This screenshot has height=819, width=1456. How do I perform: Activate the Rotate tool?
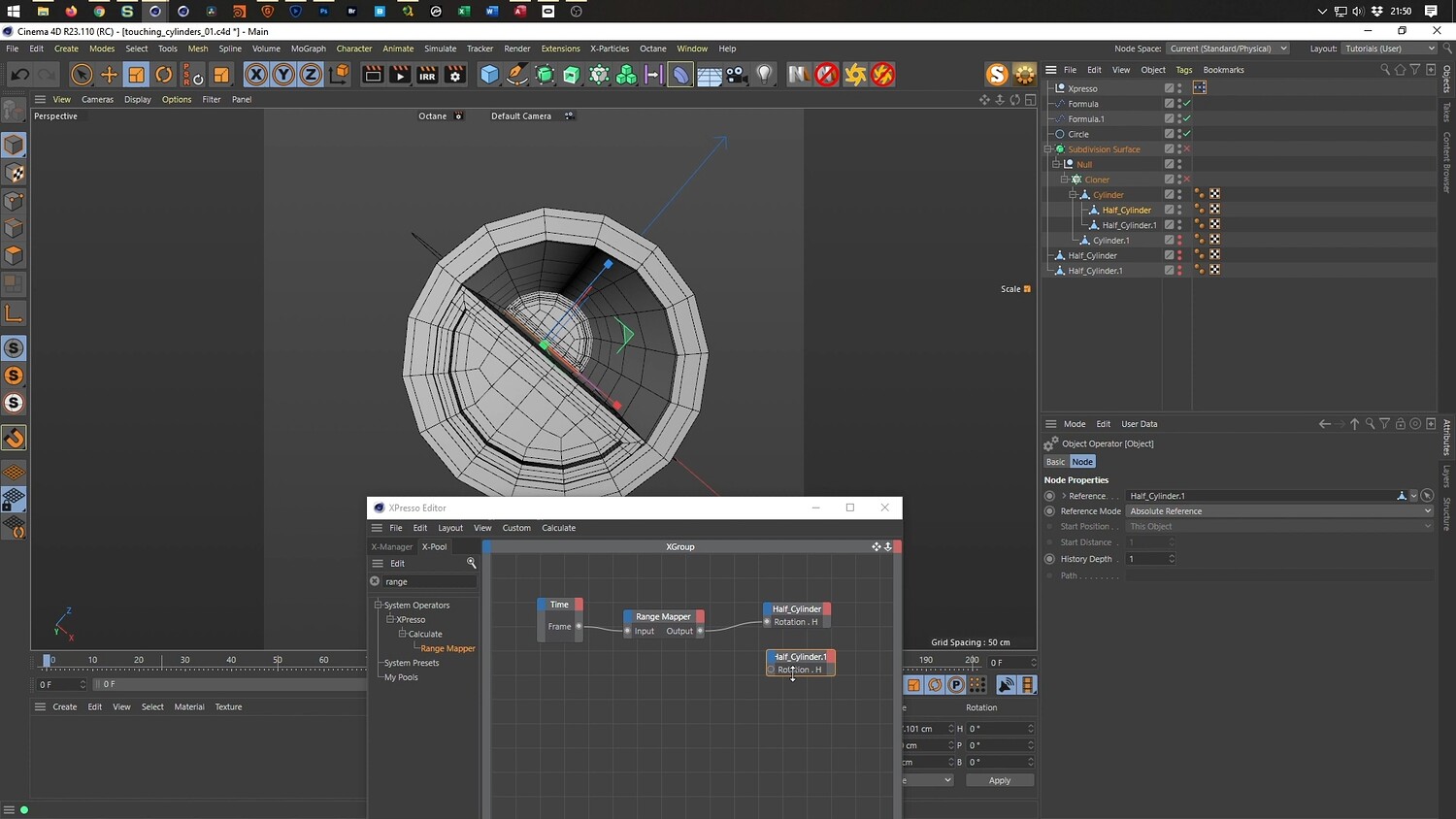[x=164, y=75]
